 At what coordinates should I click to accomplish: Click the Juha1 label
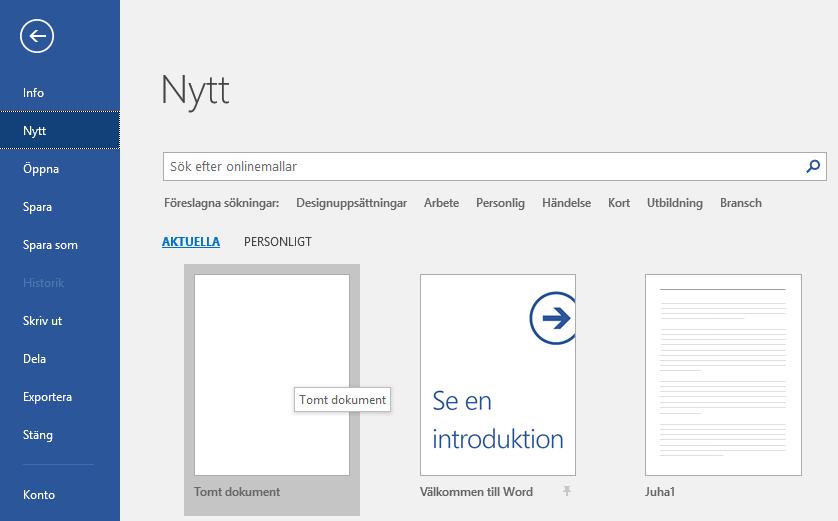click(x=659, y=492)
